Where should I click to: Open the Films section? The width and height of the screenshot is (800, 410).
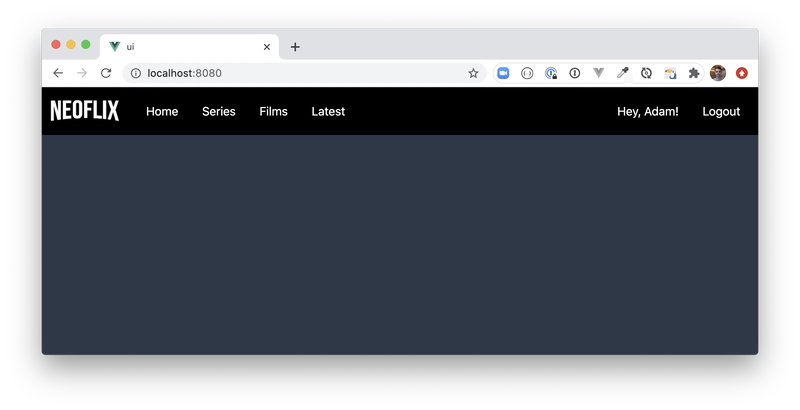coord(273,112)
